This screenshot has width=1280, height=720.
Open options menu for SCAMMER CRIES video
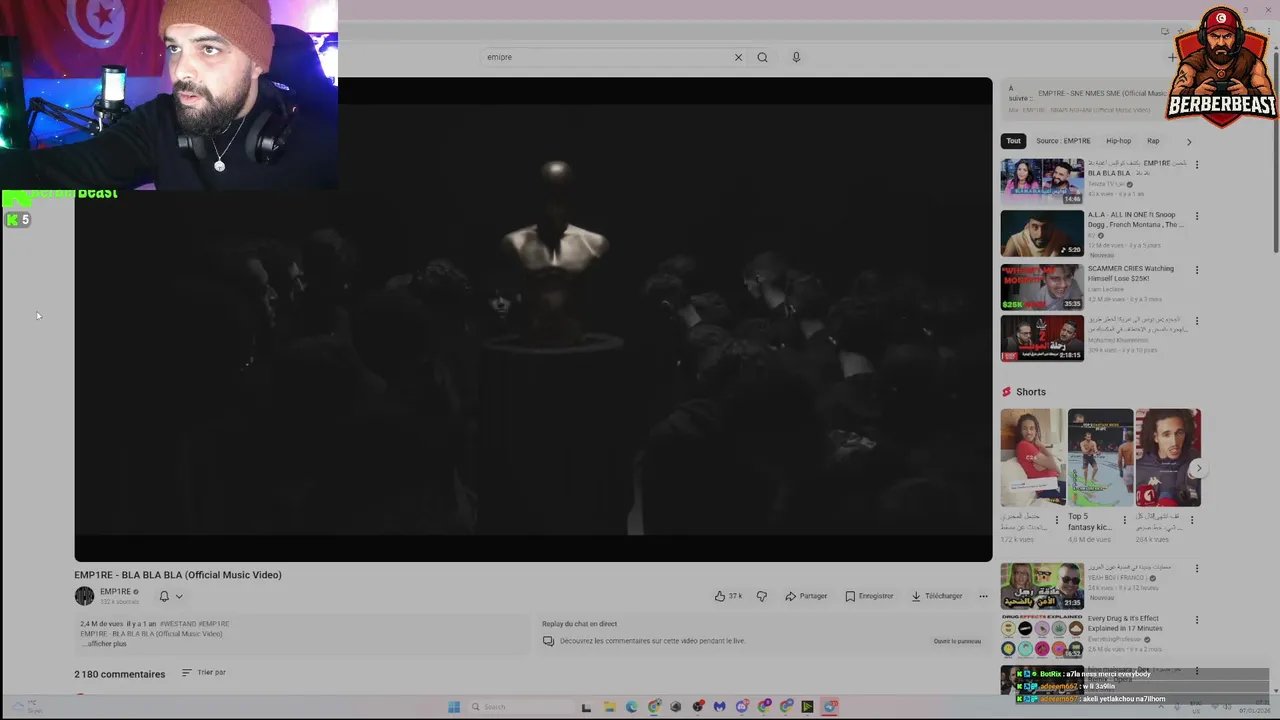(x=1196, y=270)
